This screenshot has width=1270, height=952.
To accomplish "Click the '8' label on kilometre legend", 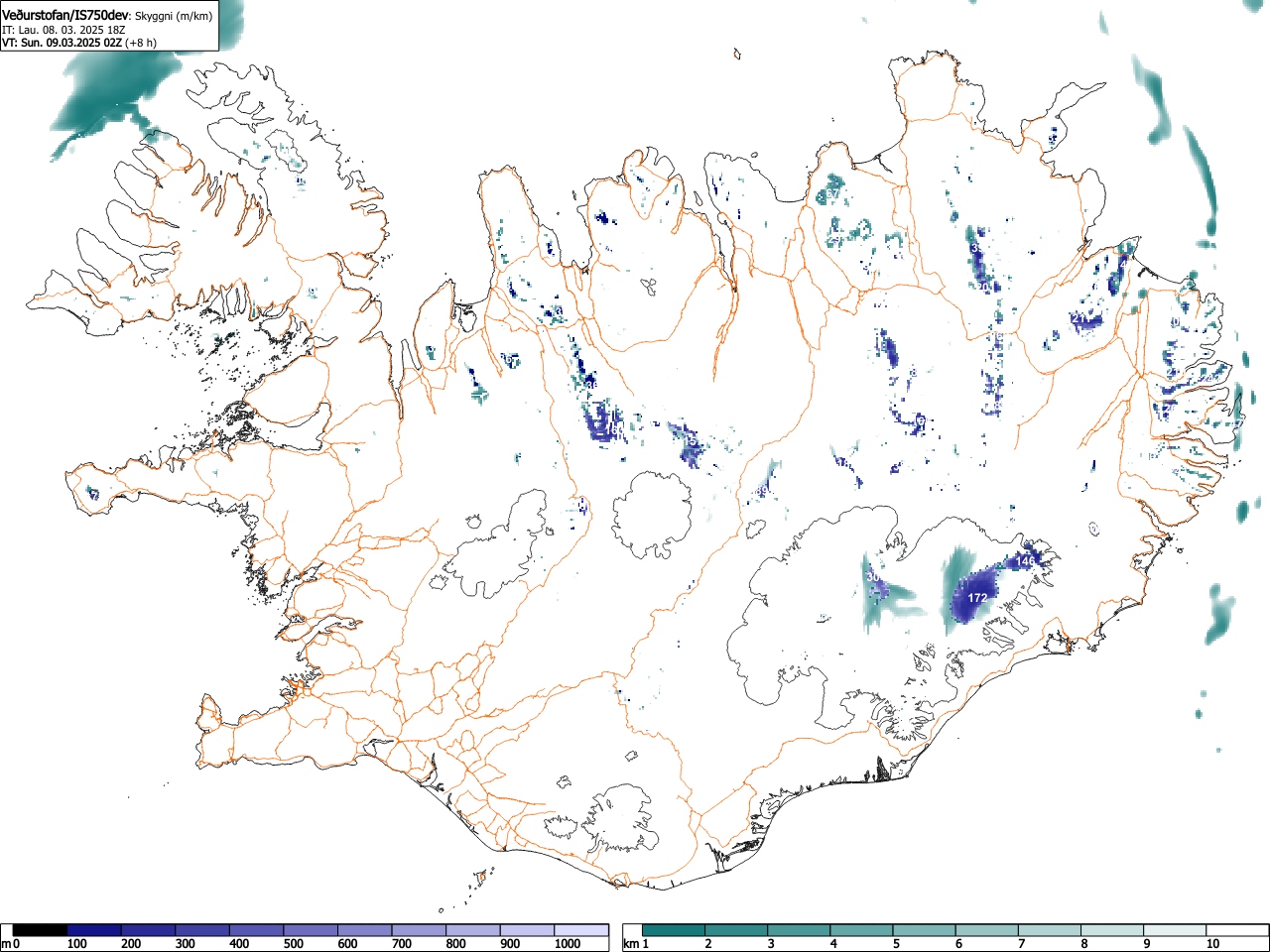I will 1083,944.
